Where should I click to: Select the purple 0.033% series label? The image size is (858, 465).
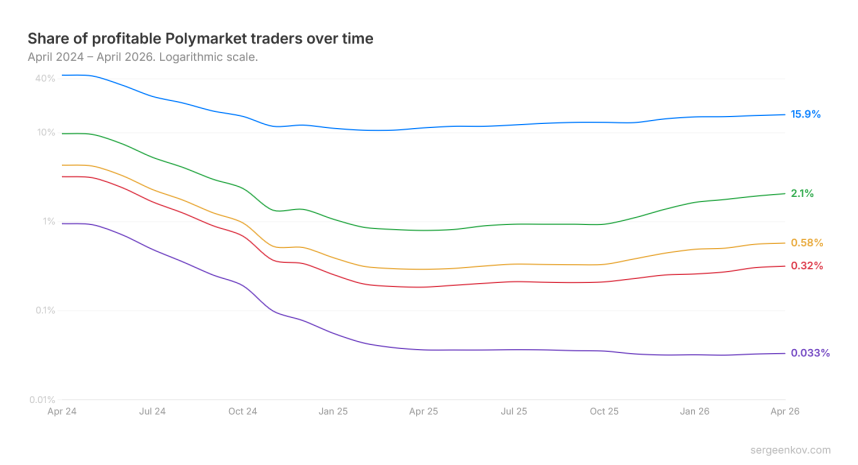(810, 353)
